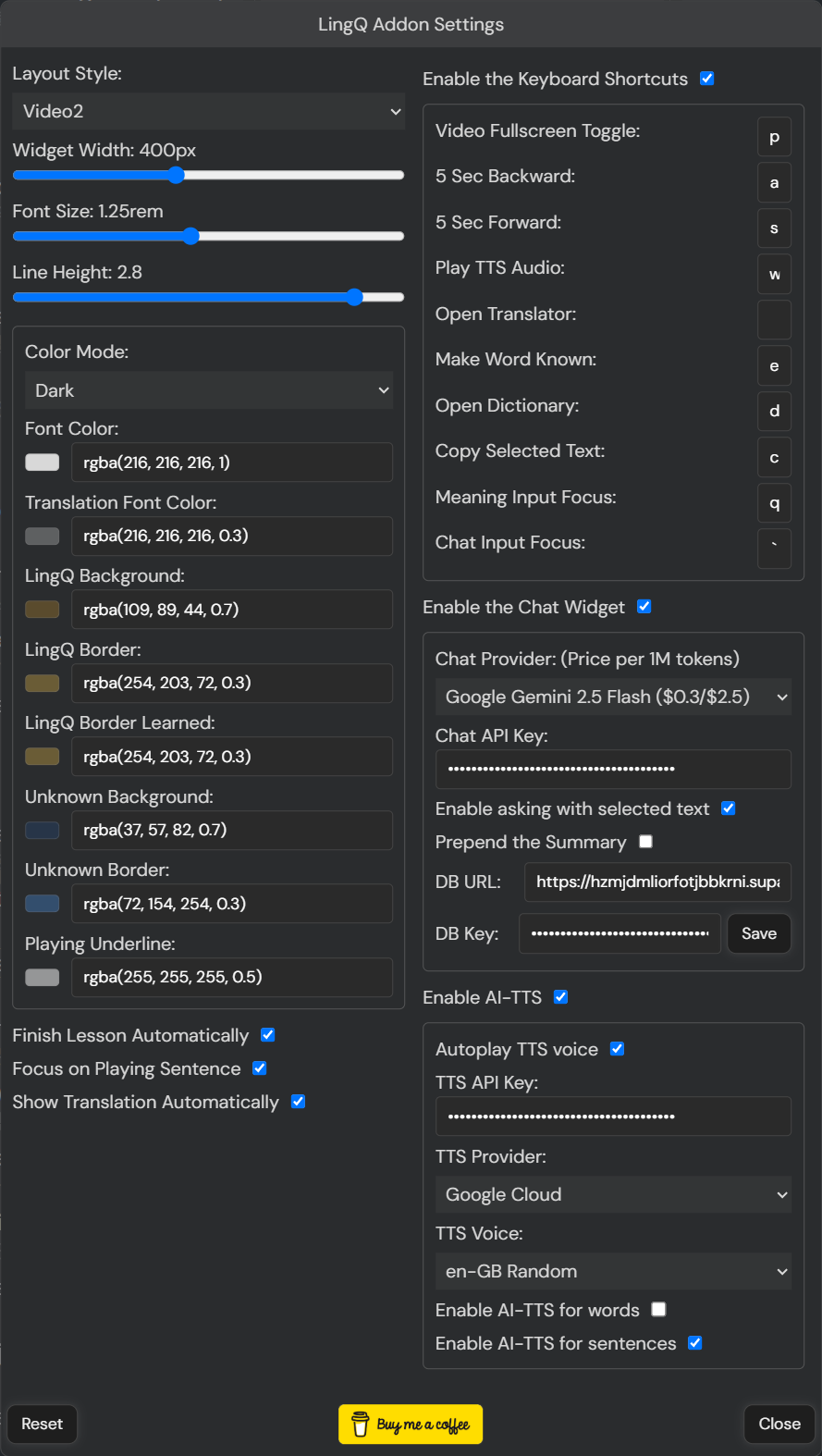Disable the Keyboard Shortcuts checkbox
This screenshot has height=1456, width=822.
click(707, 79)
